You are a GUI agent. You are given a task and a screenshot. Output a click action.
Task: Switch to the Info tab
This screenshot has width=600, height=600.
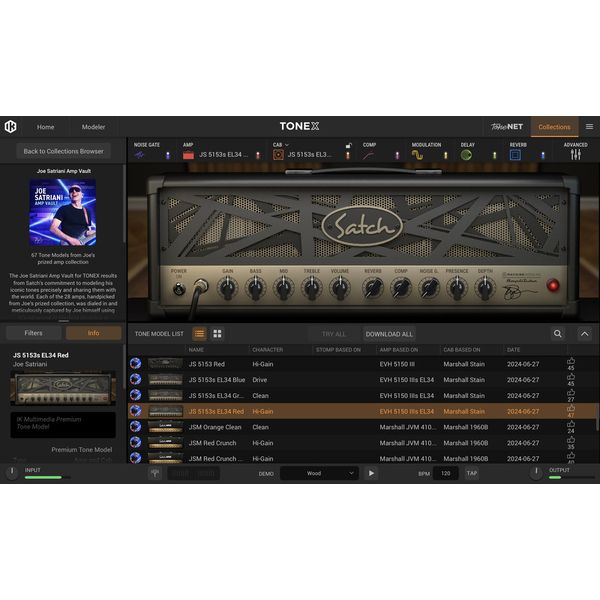click(93, 333)
